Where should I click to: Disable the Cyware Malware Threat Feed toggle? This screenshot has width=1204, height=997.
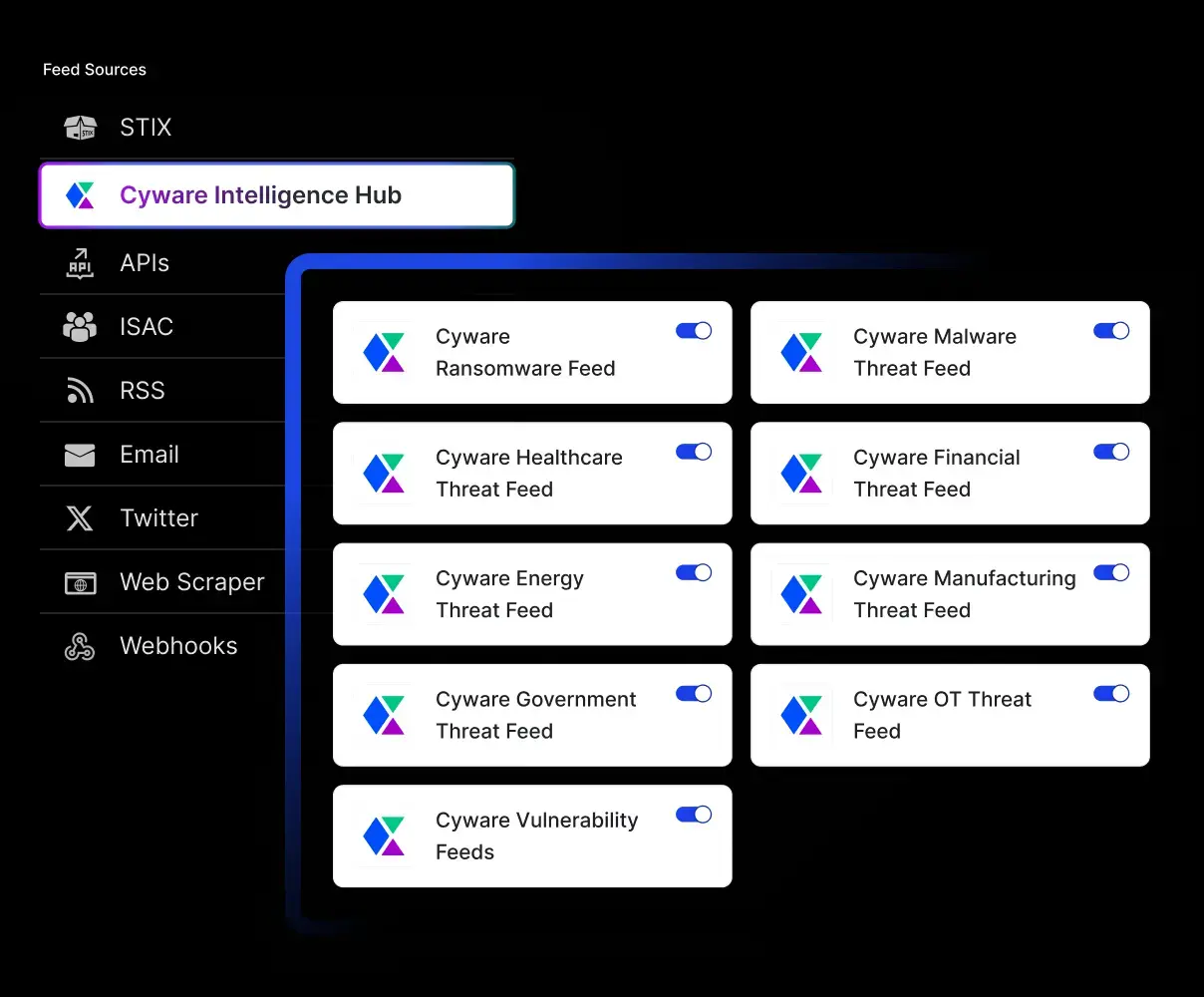click(1111, 331)
